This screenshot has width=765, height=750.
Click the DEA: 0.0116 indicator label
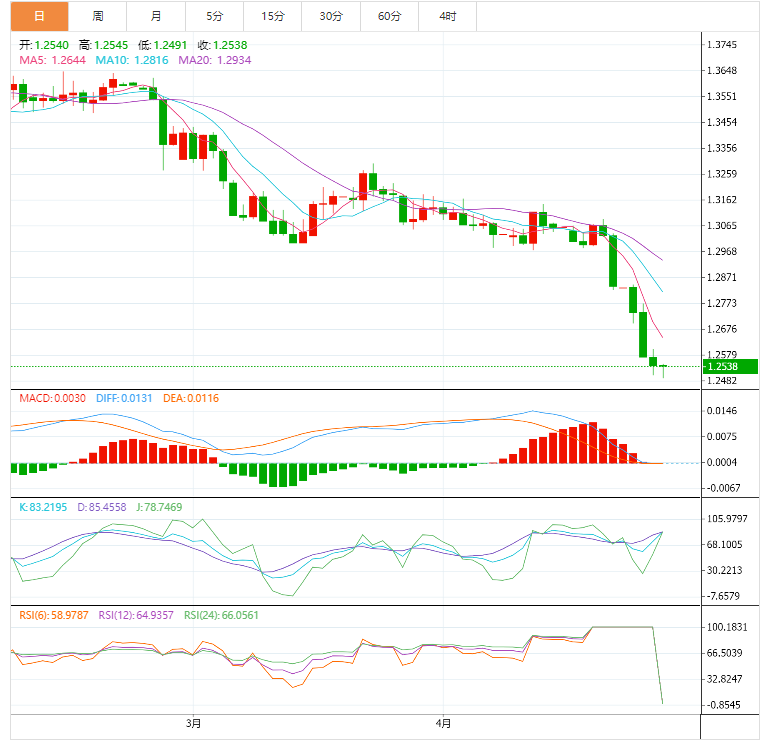tap(191, 398)
